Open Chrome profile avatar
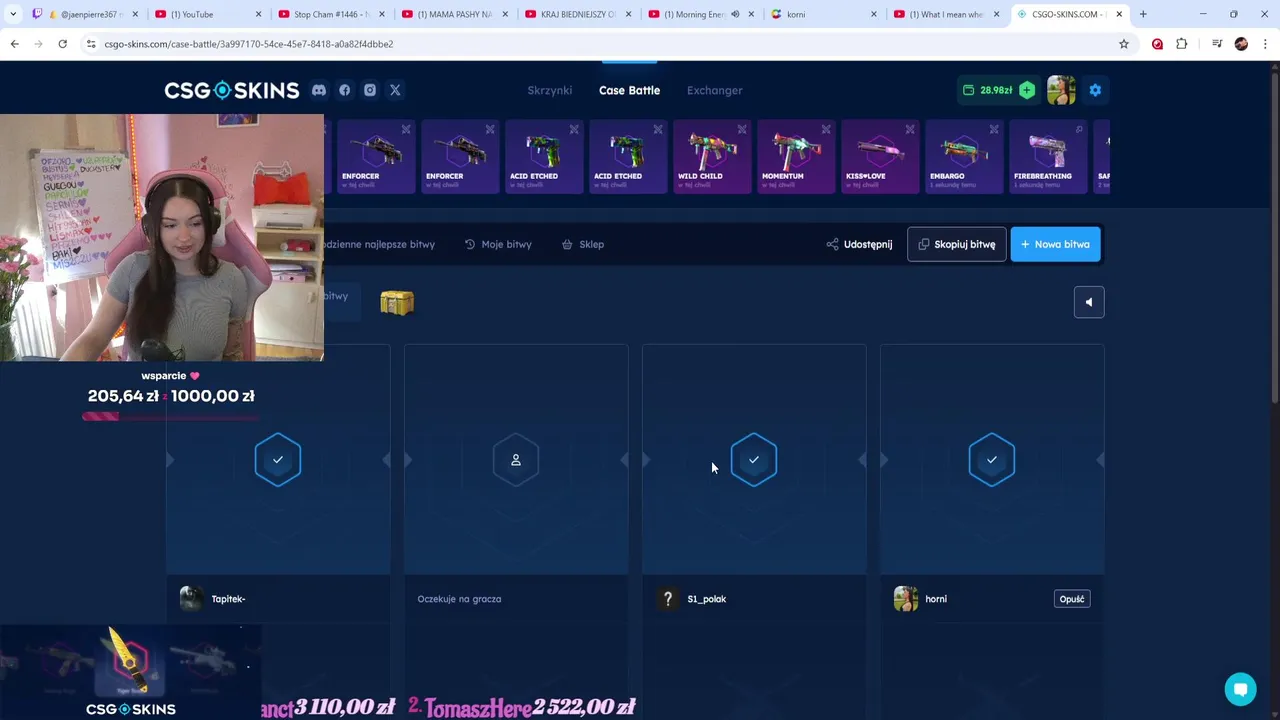This screenshot has height=720, width=1280. 1241,44
